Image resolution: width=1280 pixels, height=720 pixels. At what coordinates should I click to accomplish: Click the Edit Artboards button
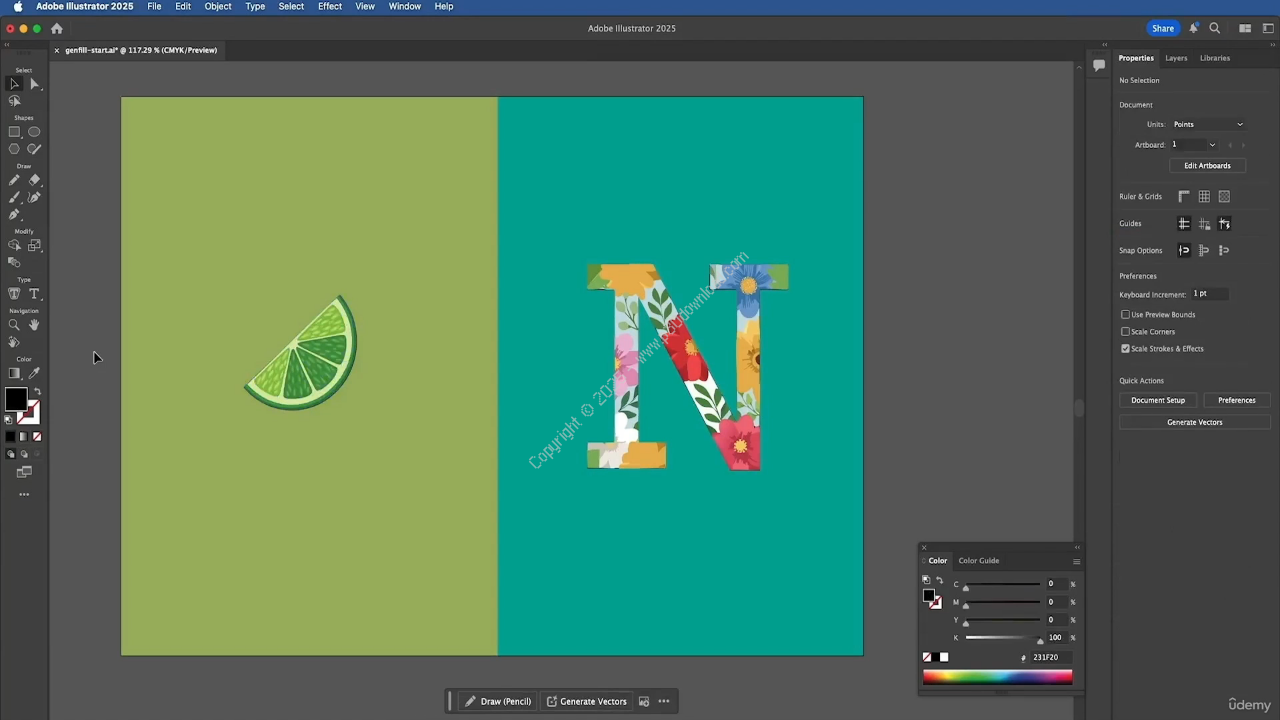tap(1207, 166)
